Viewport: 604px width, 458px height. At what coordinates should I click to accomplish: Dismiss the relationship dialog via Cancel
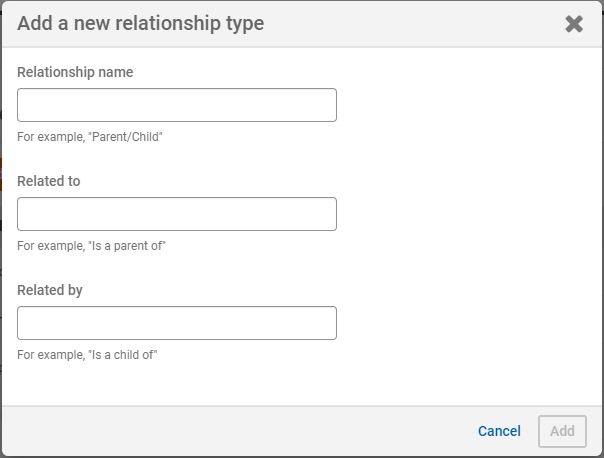499,431
